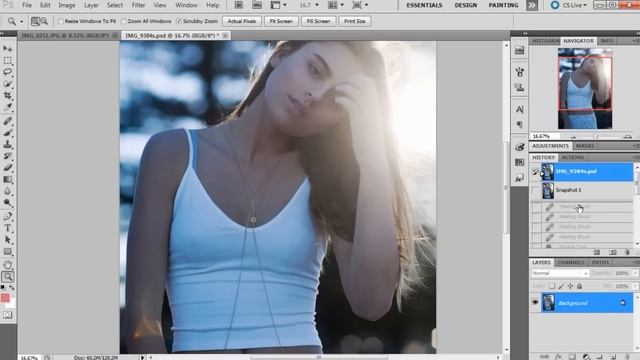Toggle lock position in Layers panel

(570, 286)
